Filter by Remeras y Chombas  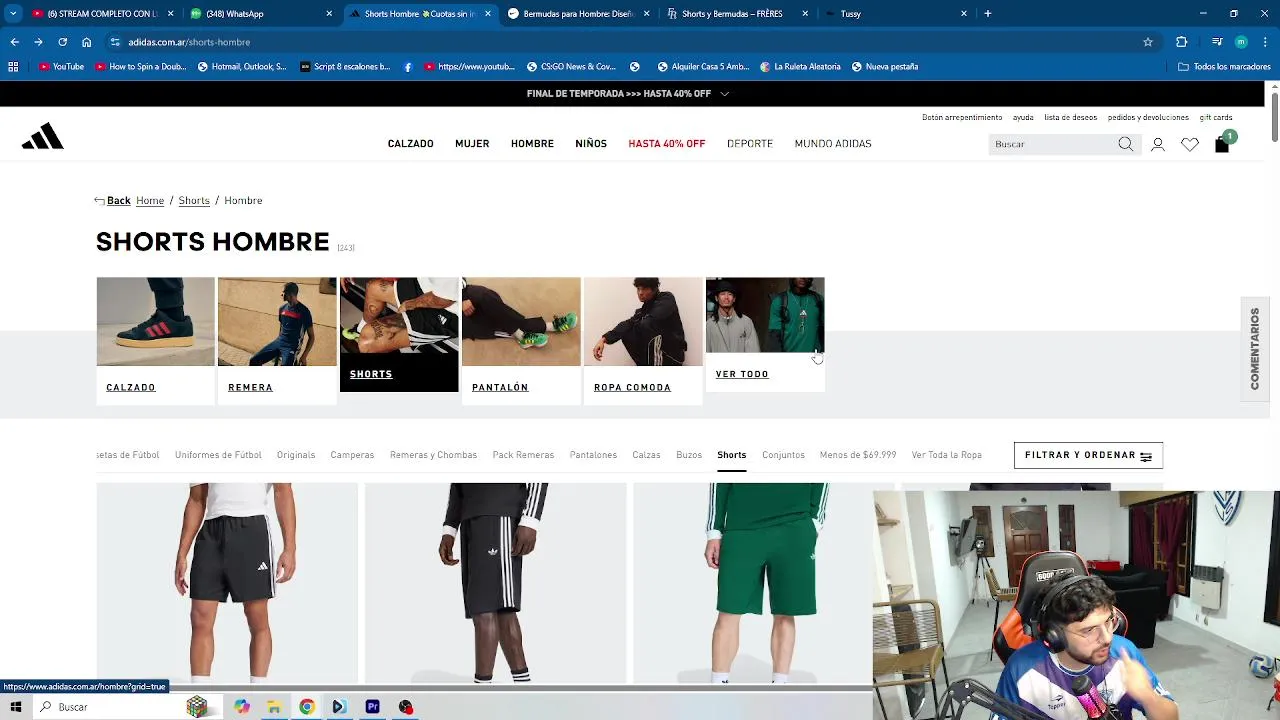[433, 455]
